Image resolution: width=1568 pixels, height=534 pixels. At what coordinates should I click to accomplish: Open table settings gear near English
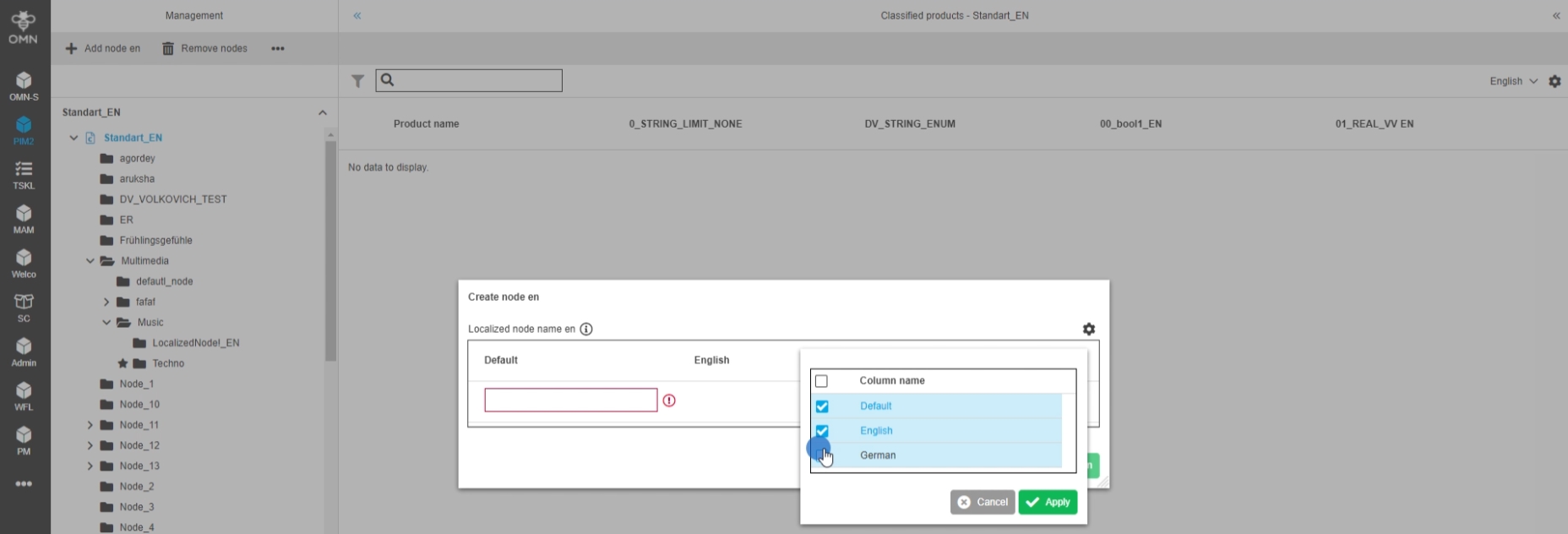pyautogui.click(x=1554, y=81)
